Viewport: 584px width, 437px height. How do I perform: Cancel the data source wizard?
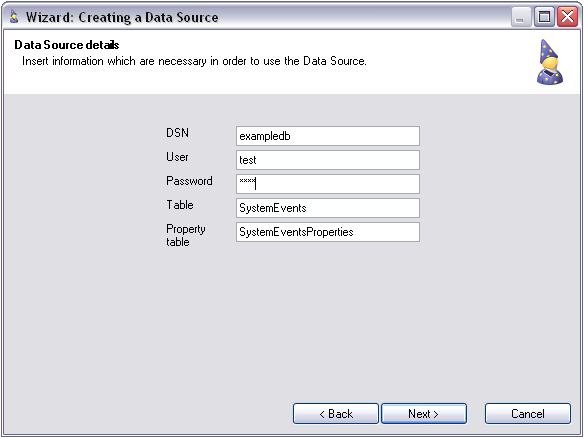pyautogui.click(x=527, y=414)
